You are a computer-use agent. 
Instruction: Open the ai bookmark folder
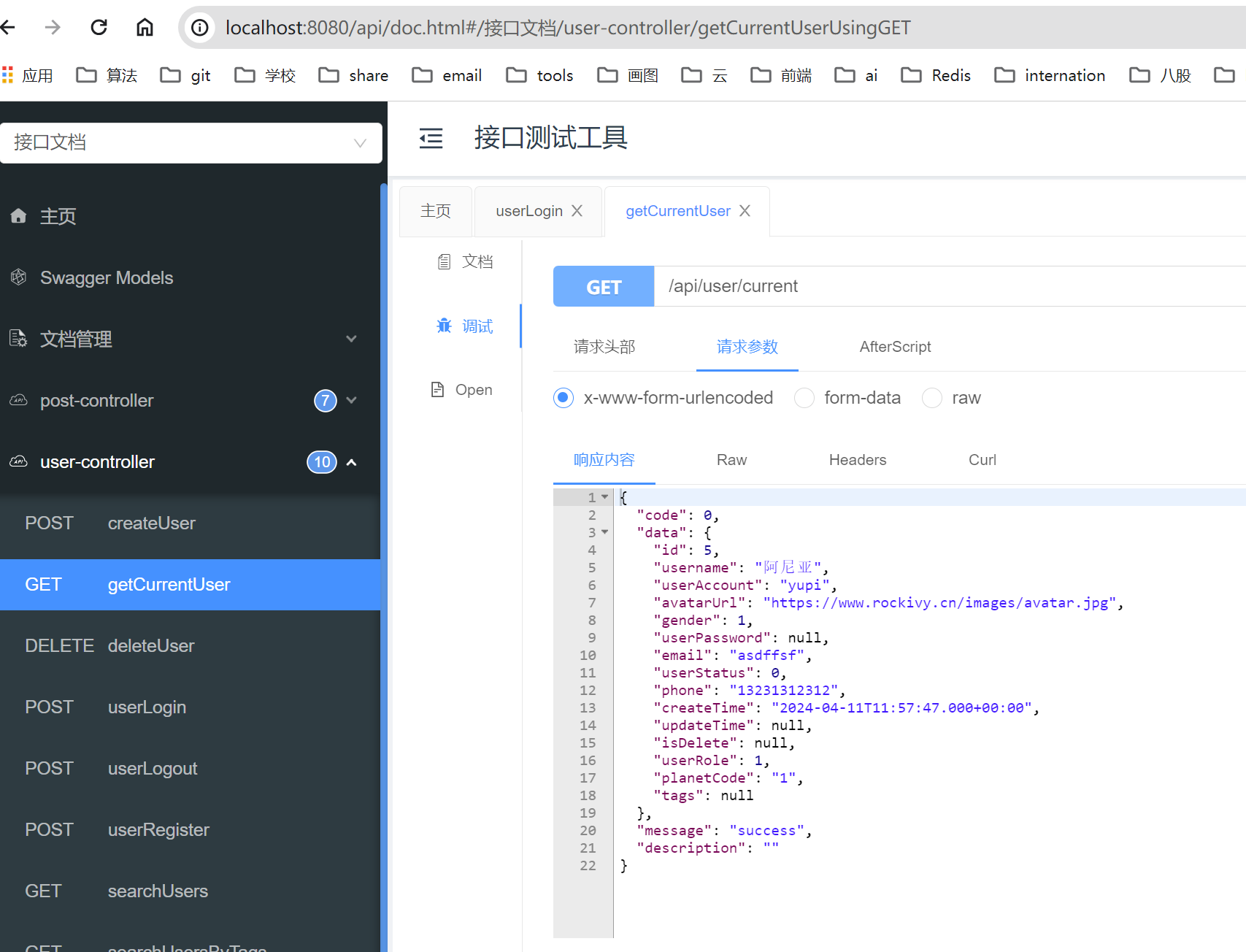[855, 75]
